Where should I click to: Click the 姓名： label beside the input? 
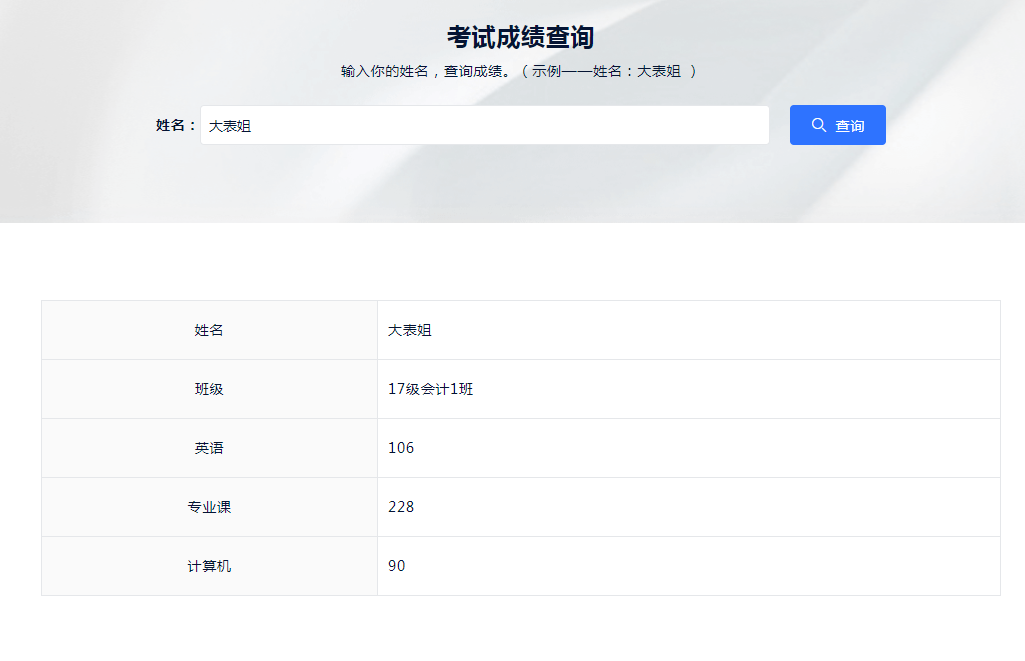coord(176,125)
